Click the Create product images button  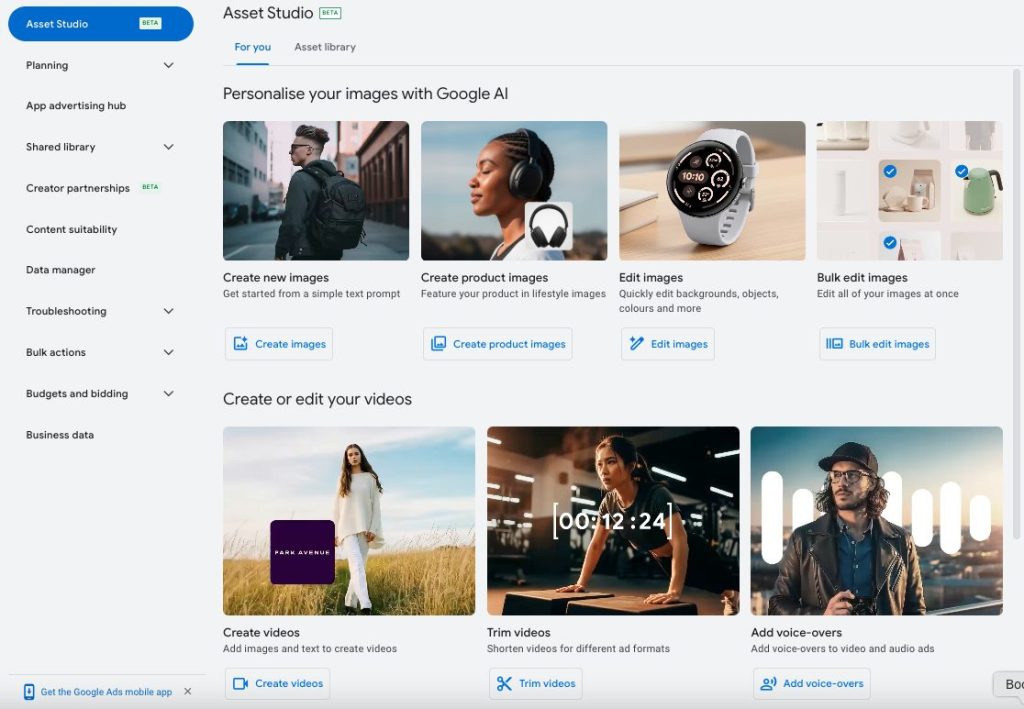(x=498, y=344)
